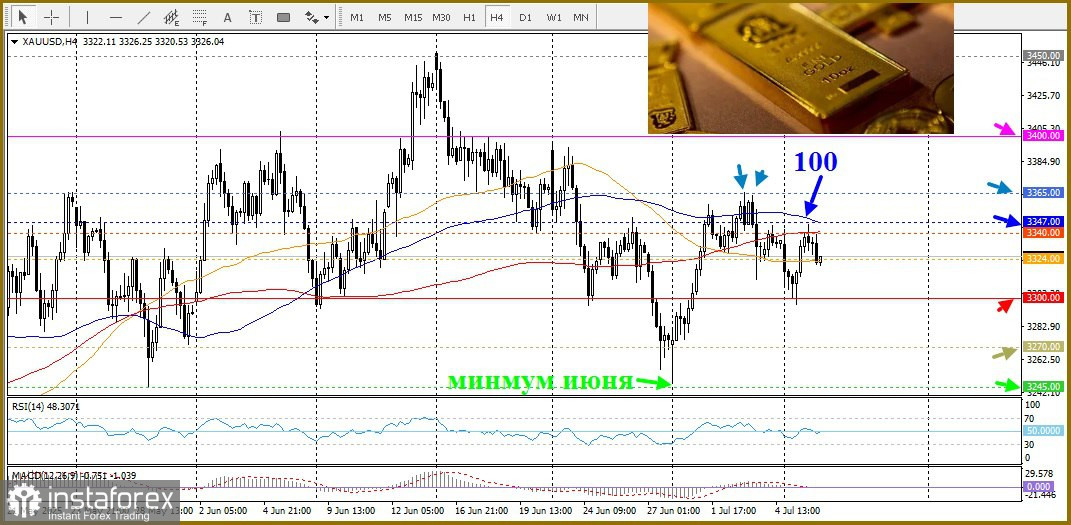Select the Fibonacci retracement tool
Image resolution: width=1071 pixels, height=525 pixels.
coord(199,17)
